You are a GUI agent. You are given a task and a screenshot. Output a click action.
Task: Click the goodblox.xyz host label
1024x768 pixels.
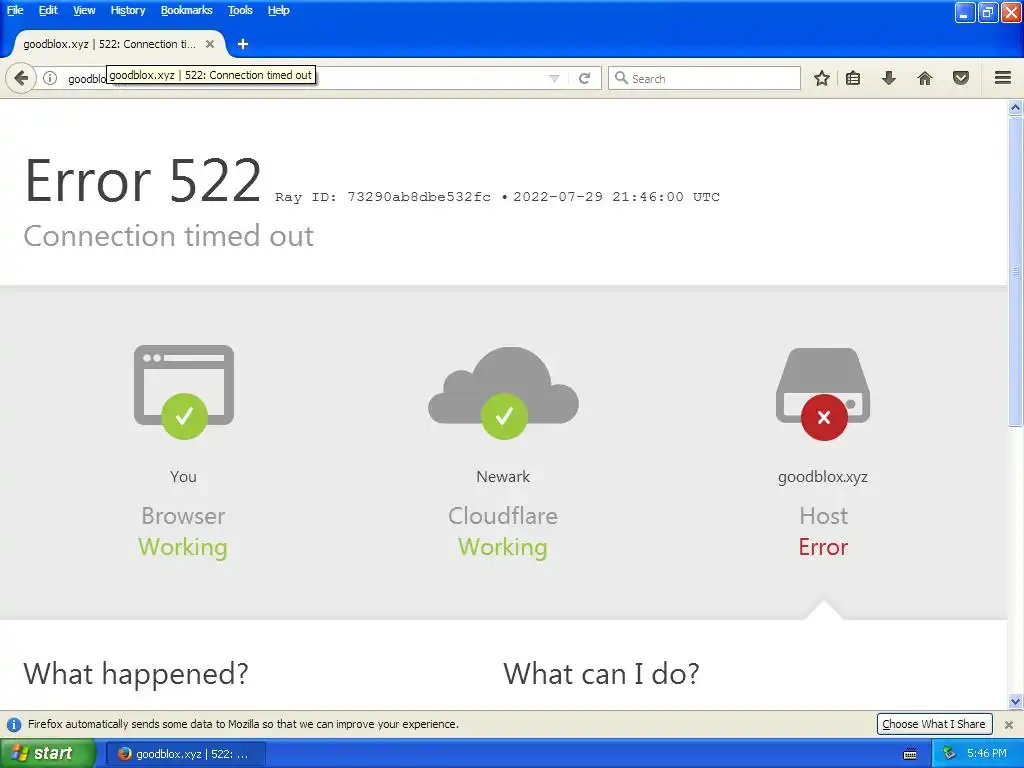point(823,477)
